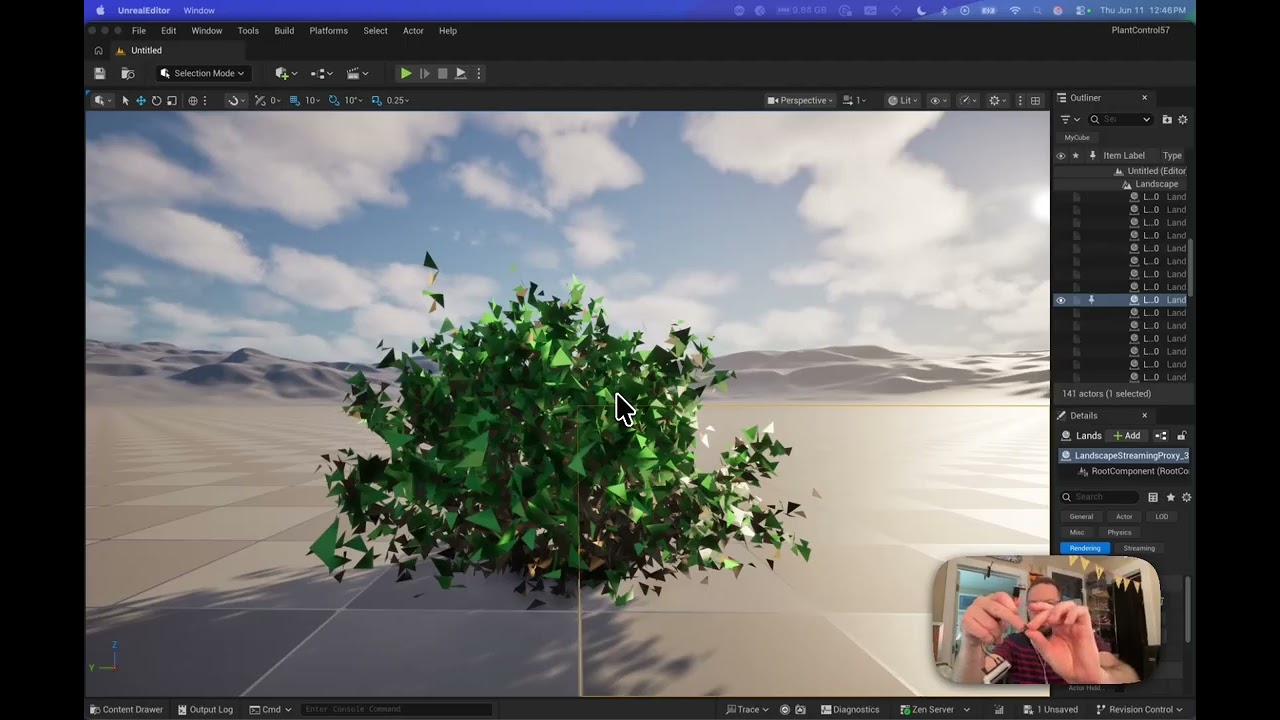Close the Outliner panel tab
Image resolution: width=1280 pixels, height=720 pixels.
pyautogui.click(x=1145, y=98)
